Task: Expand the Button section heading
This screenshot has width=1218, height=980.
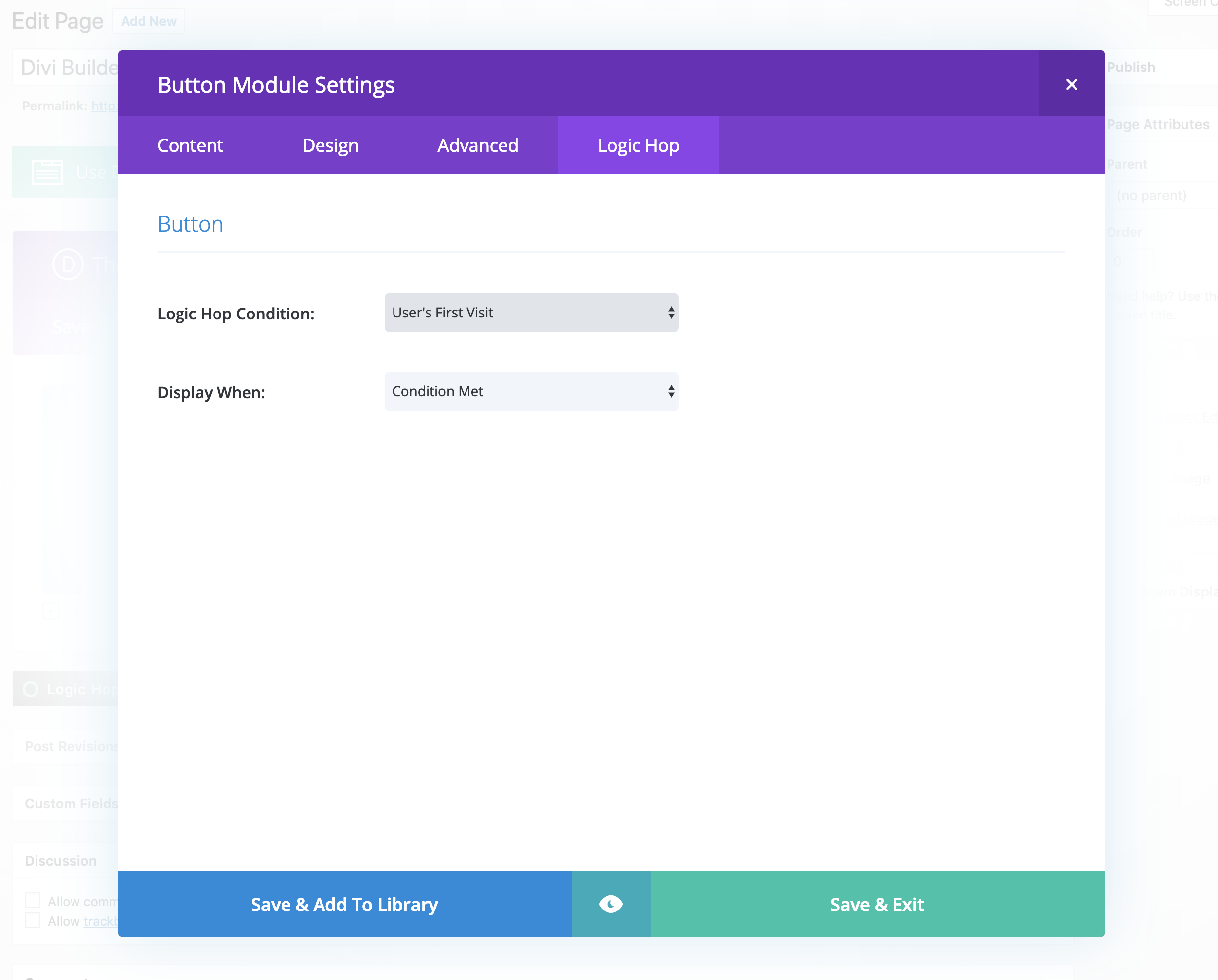Action: click(190, 224)
